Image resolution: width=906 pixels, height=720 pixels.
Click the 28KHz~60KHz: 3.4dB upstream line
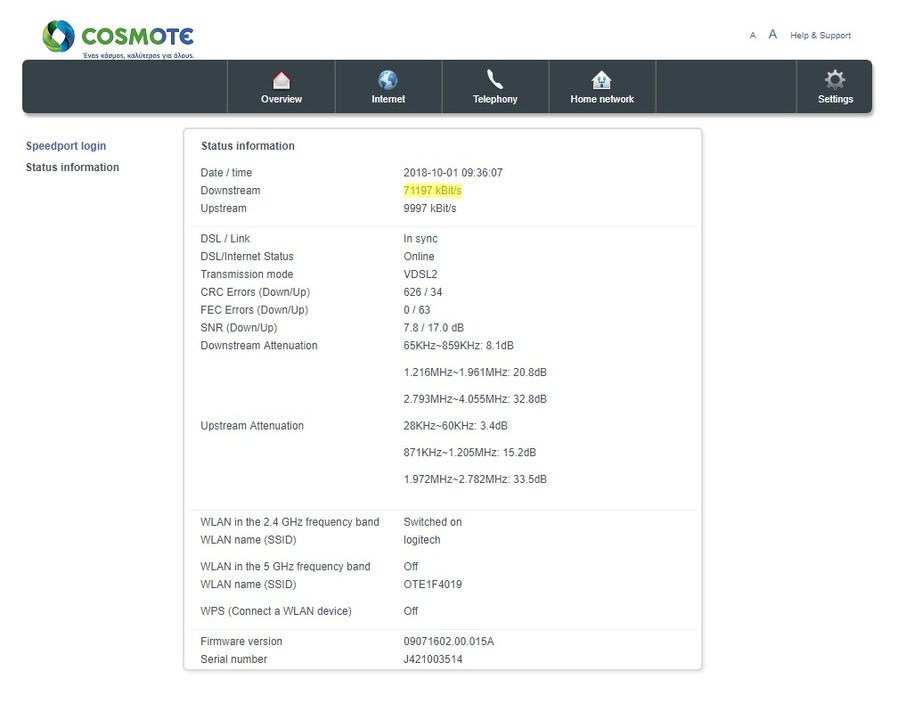pos(455,425)
